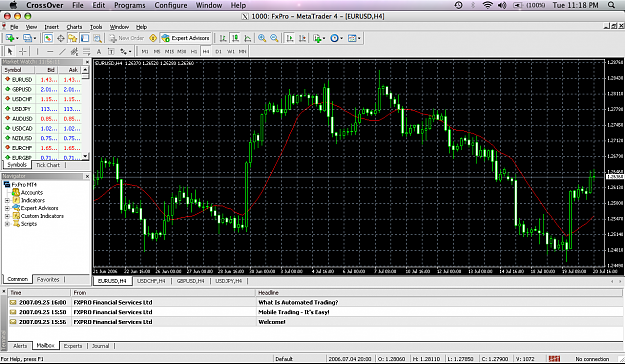Click the Wi-Fi icon in menu bar
Viewport: 625px width, 364px height.
point(487,5)
